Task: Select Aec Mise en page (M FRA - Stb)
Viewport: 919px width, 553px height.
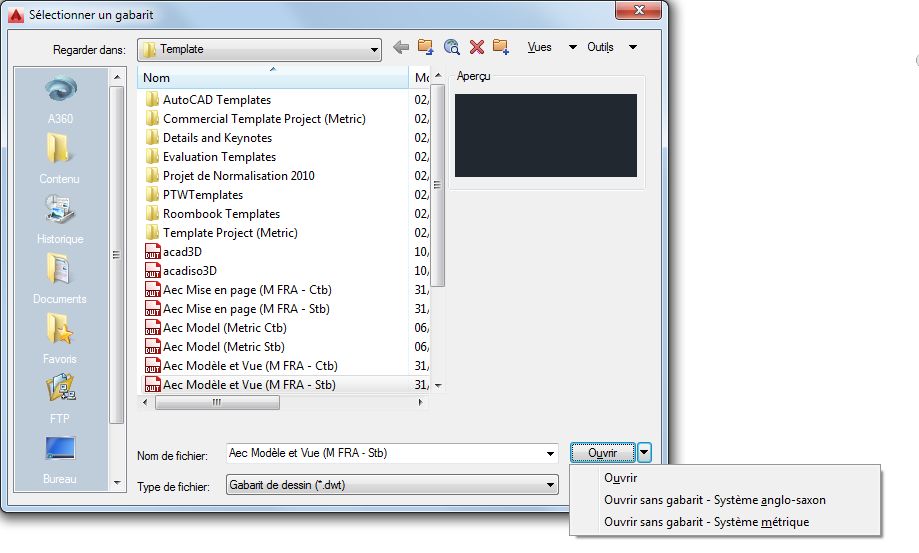Action: (x=237, y=309)
